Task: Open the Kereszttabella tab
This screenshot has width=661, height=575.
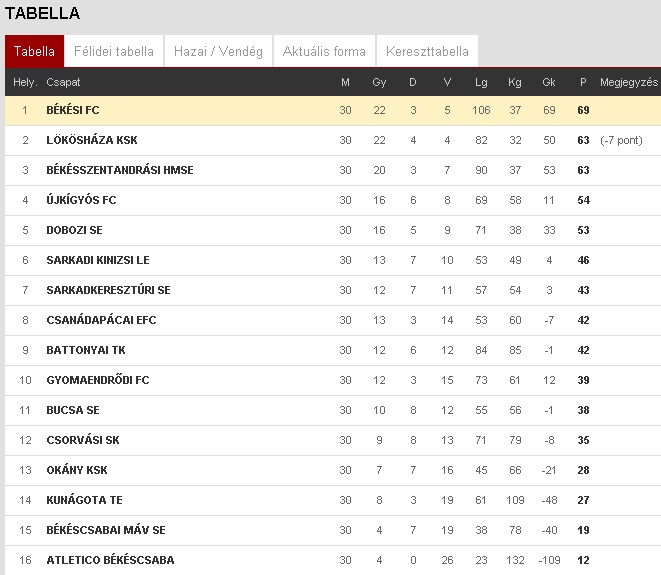Action: click(x=427, y=51)
